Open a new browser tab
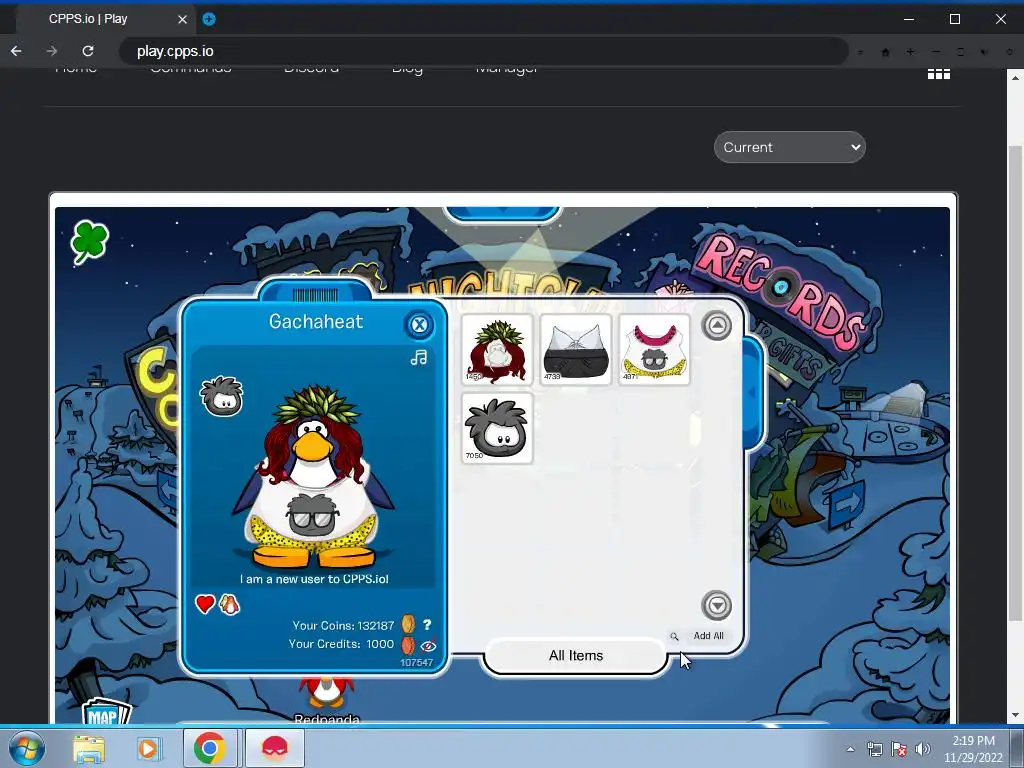 point(209,19)
